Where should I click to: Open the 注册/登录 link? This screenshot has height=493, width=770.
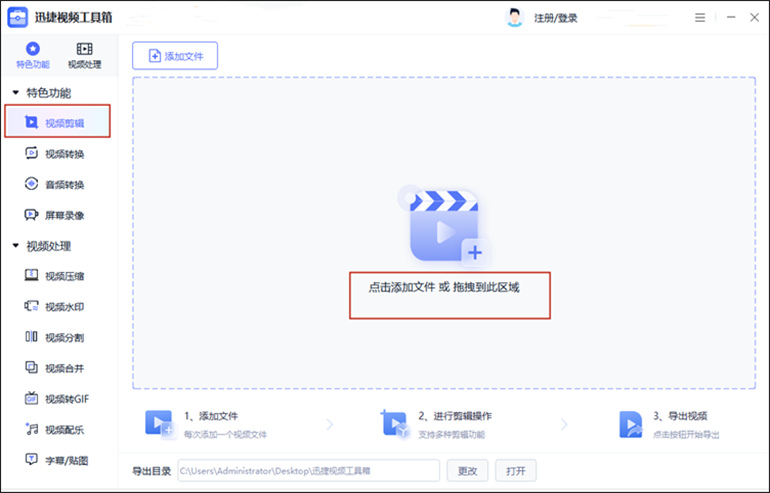point(556,18)
